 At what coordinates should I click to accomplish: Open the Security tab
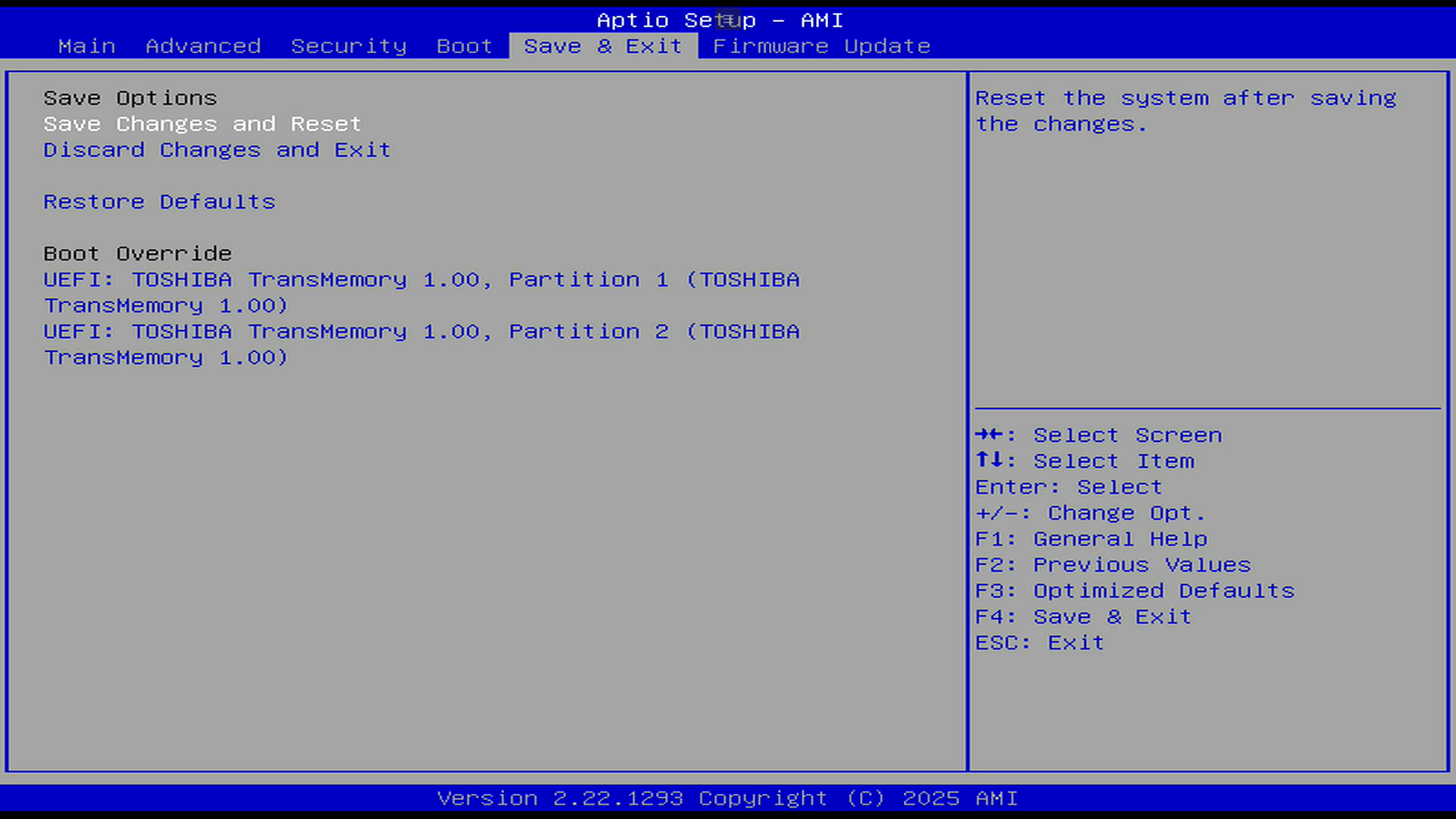pyautogui.click(x=348, y=46)
